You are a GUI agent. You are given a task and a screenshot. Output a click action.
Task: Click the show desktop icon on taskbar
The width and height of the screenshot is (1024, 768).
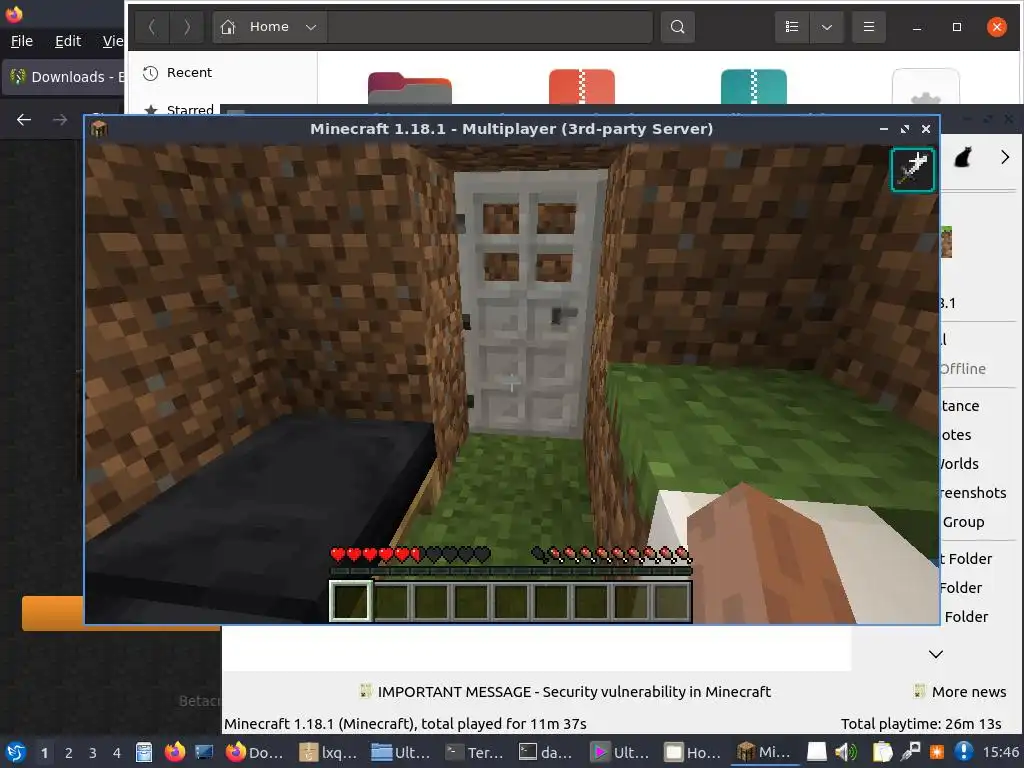[204, 752]
